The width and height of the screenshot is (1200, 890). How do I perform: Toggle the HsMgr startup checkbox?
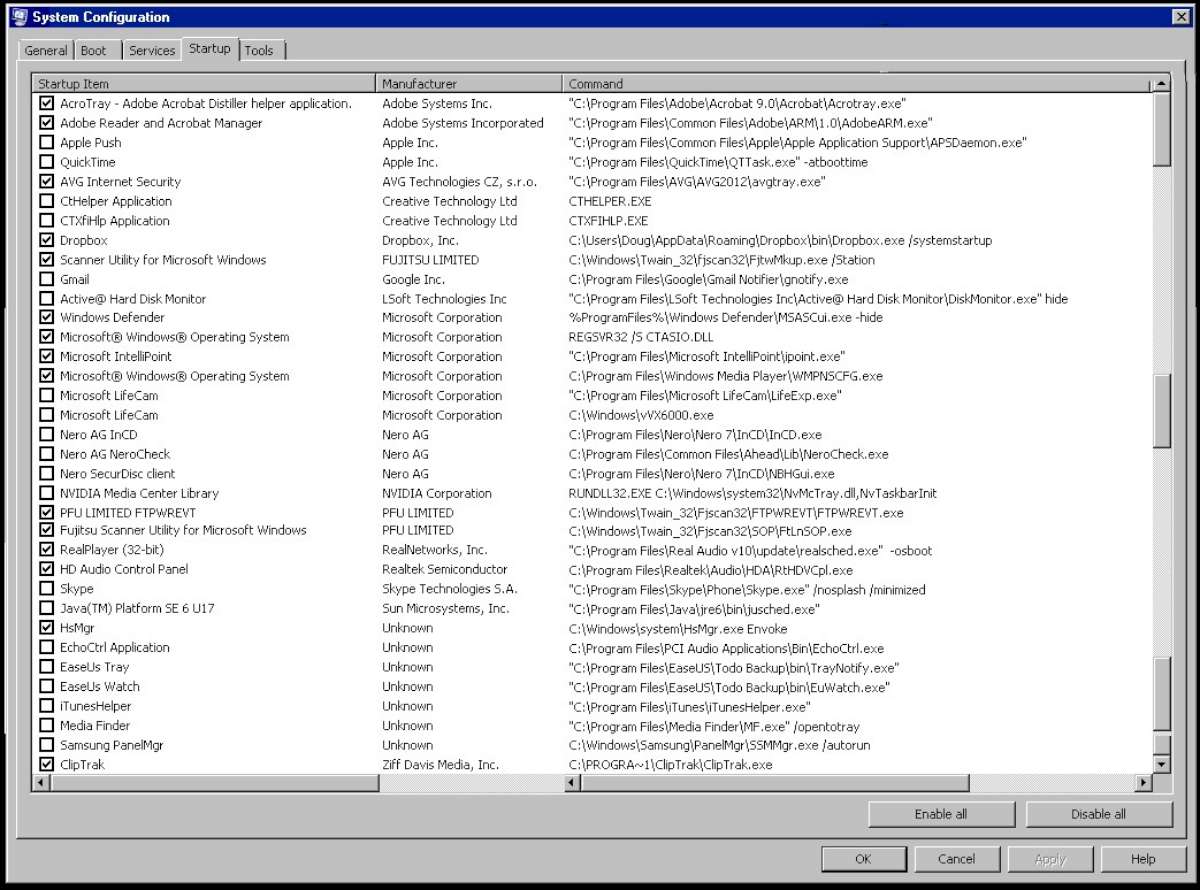(x=46, y=628)
